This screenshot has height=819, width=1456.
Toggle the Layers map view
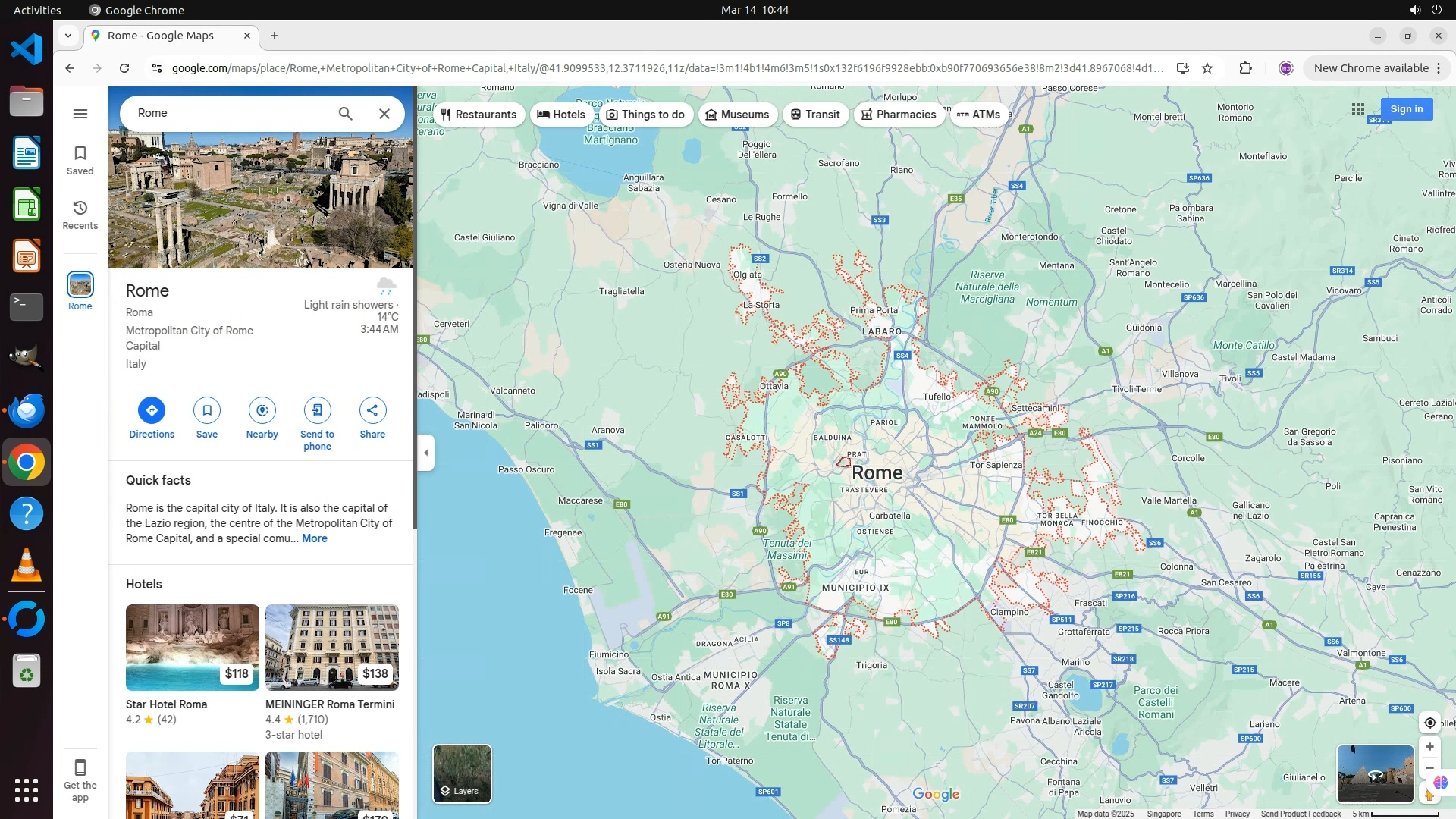coord(462,773)
